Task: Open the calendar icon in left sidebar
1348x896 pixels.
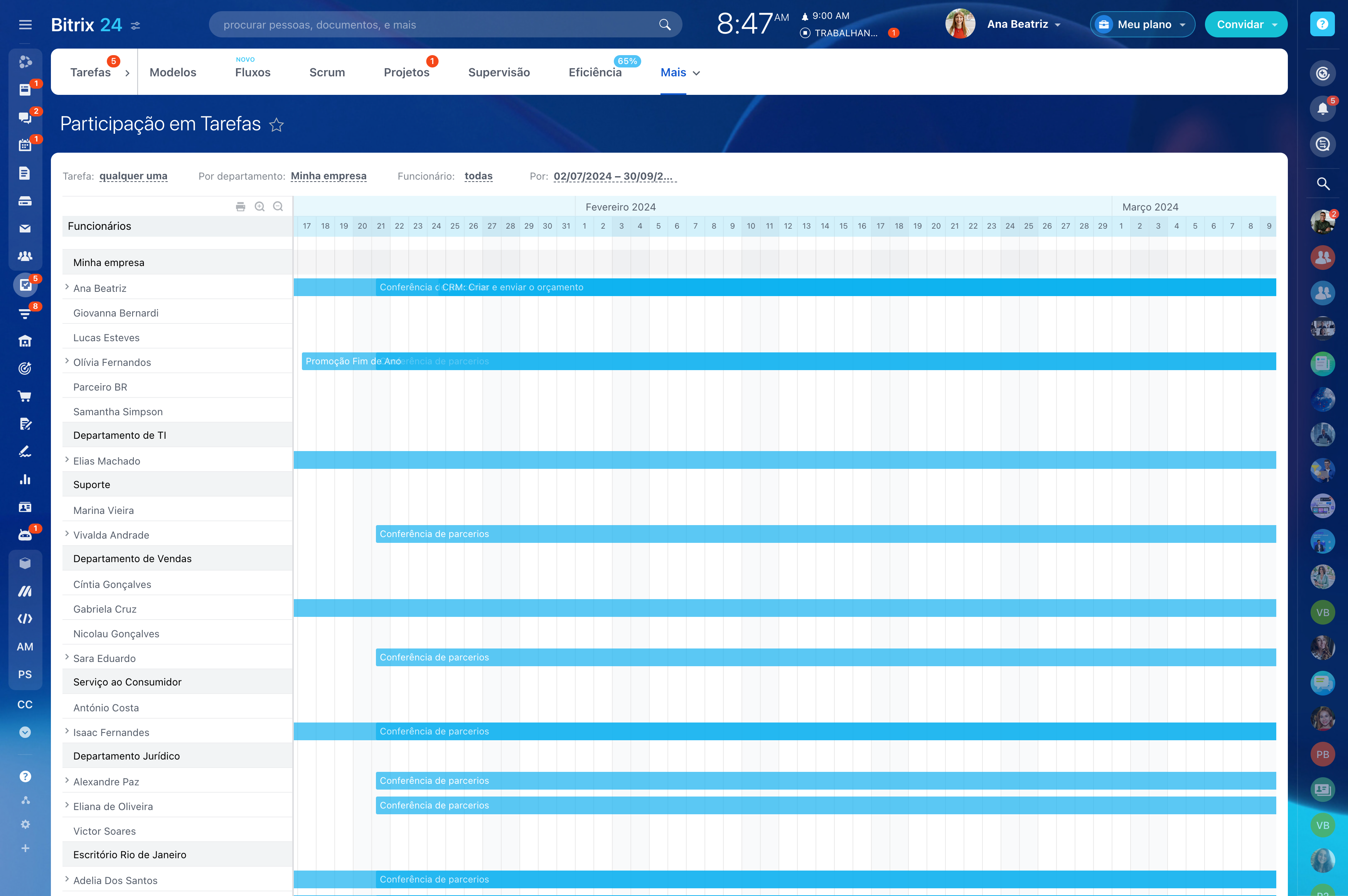Action: [25, 145]
